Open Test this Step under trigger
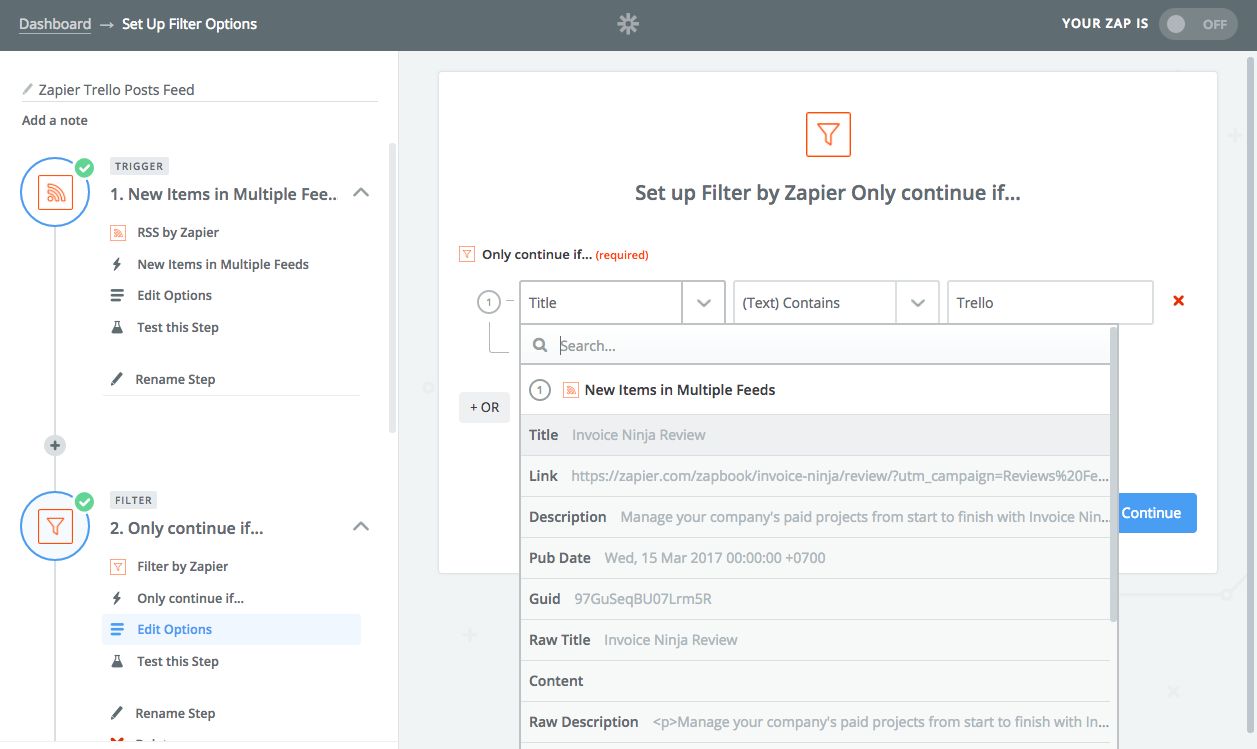This screenshot has width=1257, height=749. (x=177, y=327)
